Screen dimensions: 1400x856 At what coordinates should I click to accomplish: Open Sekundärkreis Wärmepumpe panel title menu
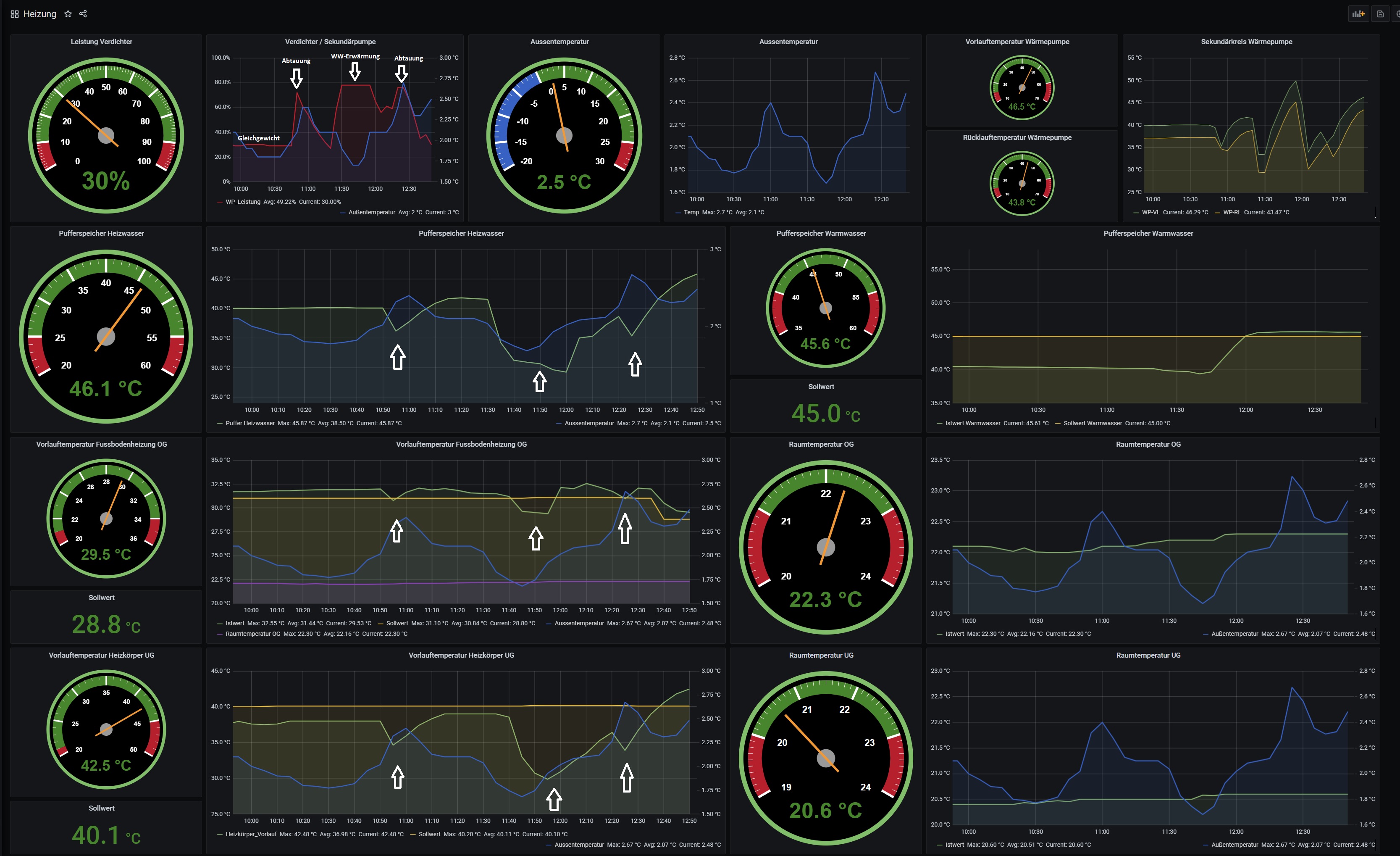pyautogui.click(x=1247, y=42)
